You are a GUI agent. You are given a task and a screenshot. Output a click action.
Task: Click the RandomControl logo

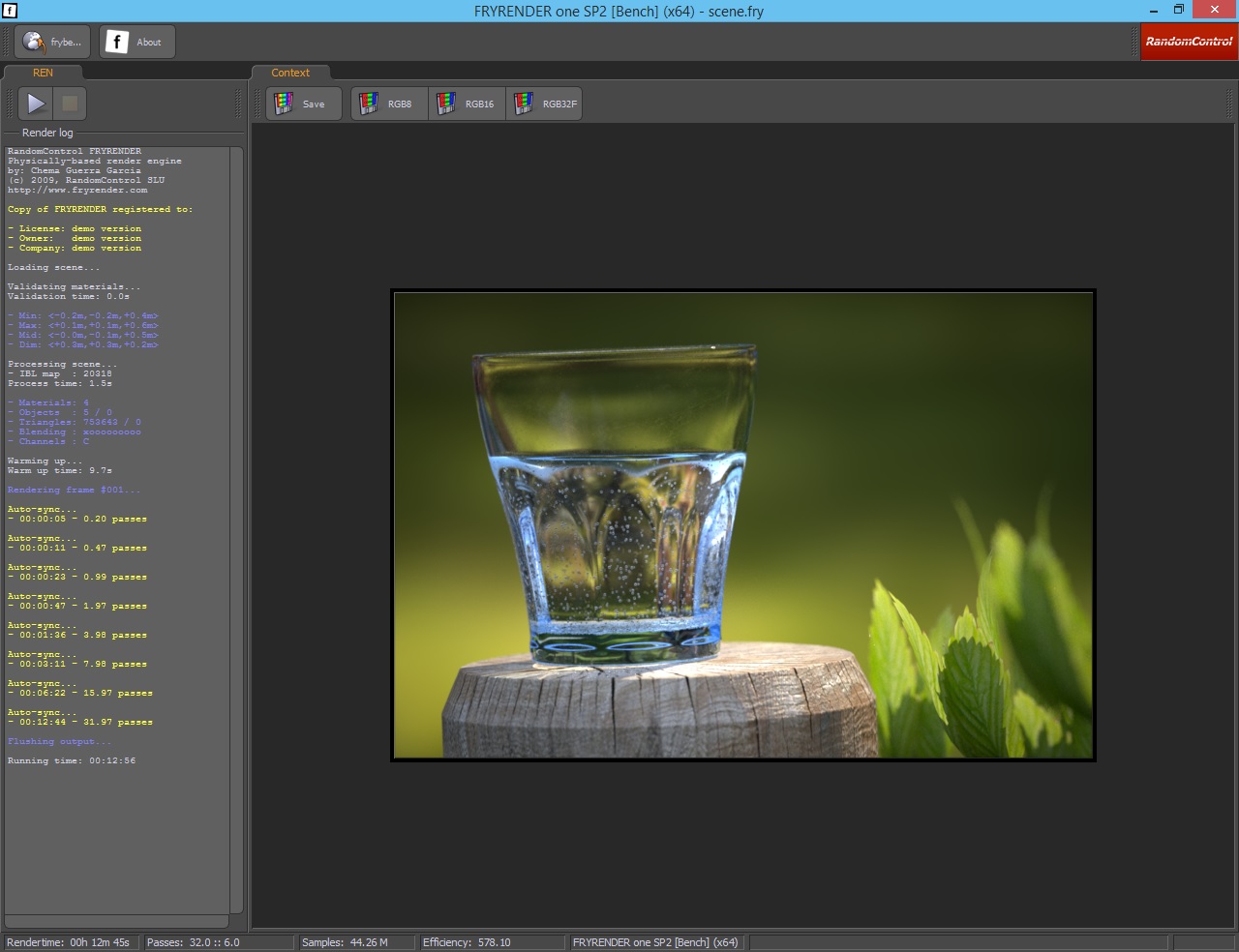[1189, 42]
